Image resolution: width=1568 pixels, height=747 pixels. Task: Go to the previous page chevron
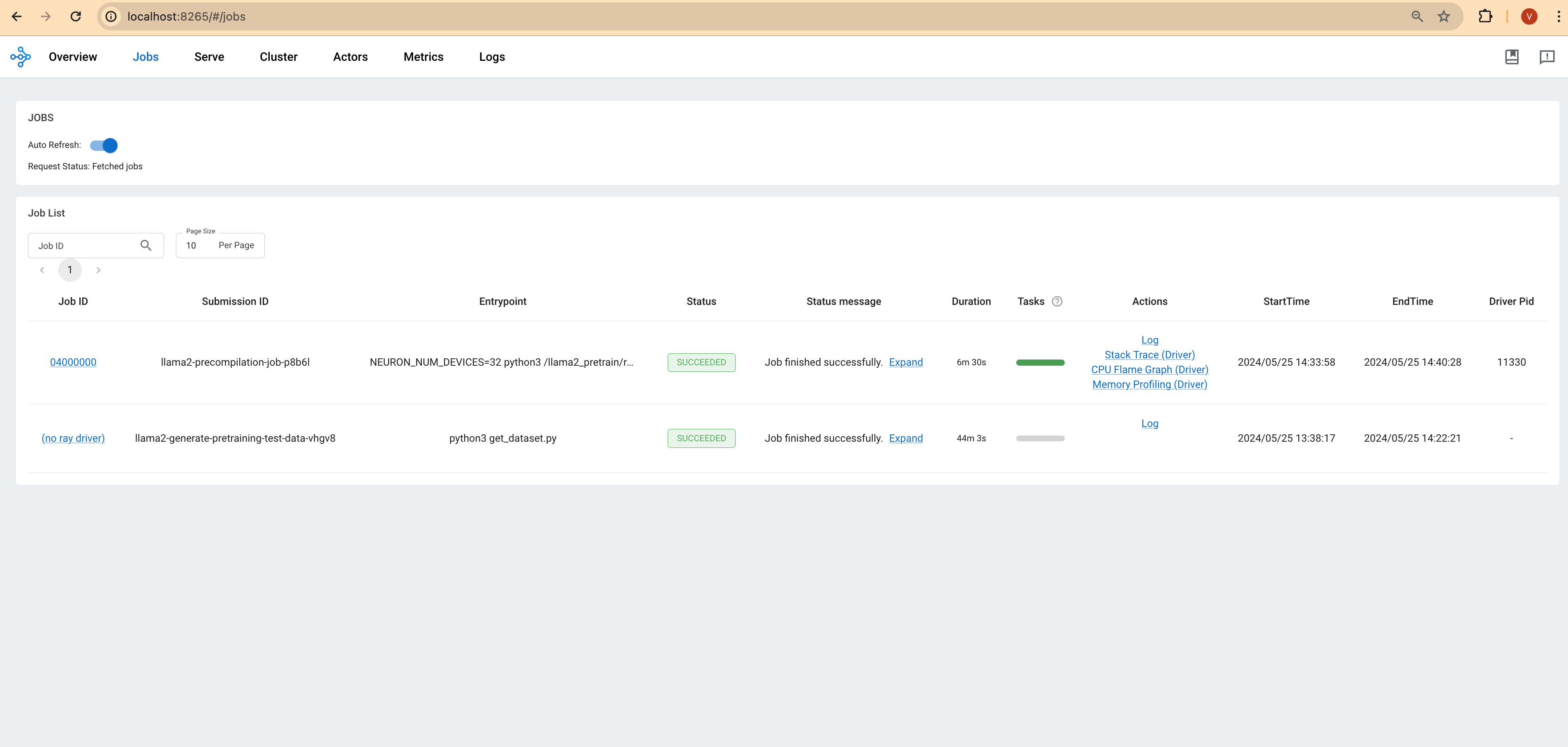42,270
